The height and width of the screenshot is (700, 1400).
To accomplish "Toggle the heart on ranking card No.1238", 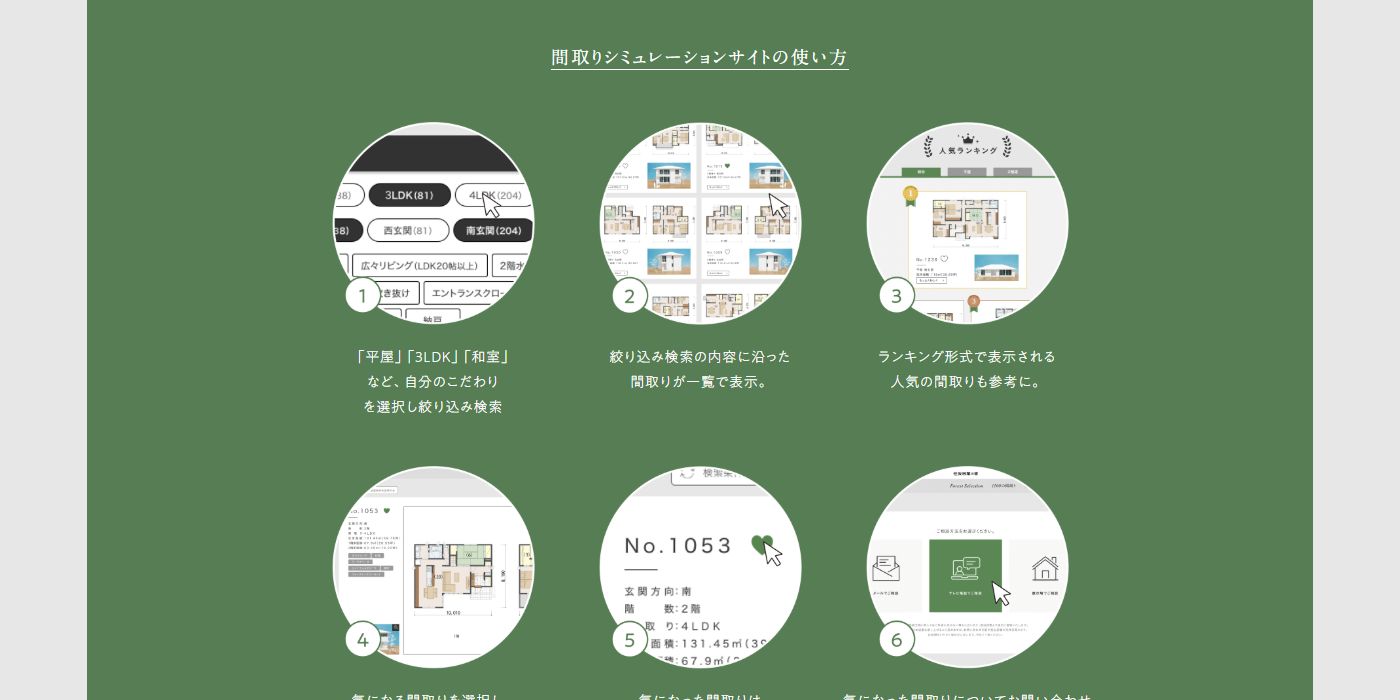I will coord(944,258).
